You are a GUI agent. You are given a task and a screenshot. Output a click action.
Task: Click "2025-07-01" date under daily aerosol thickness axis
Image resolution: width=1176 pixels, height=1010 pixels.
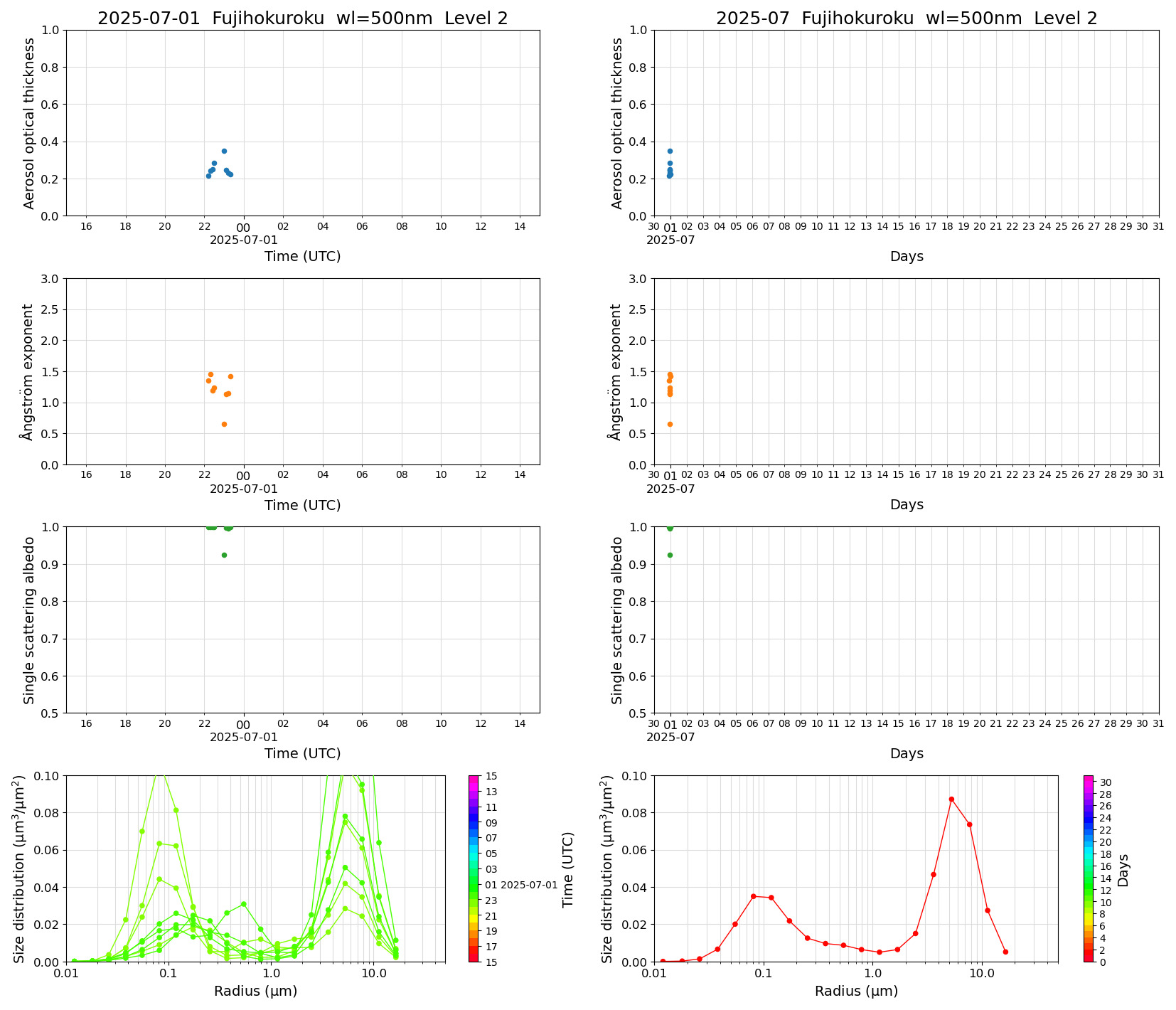tap(244, 240)
